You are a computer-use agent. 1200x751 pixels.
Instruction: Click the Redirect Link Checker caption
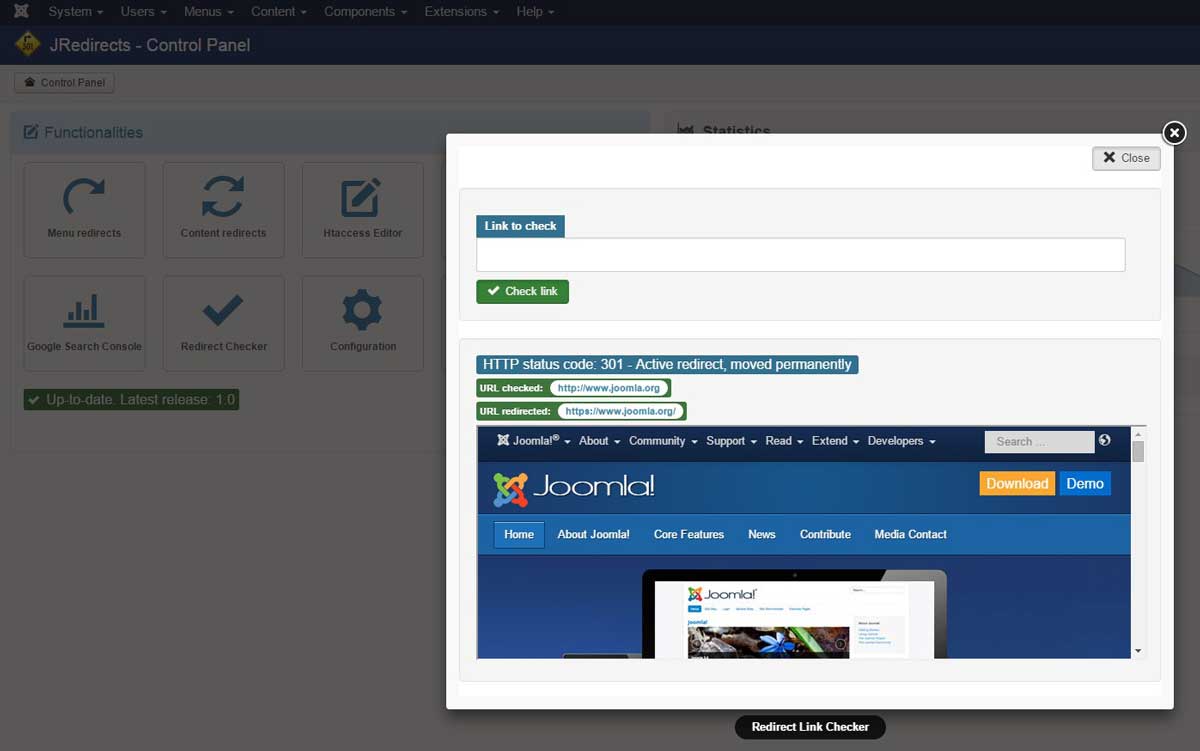810,727
